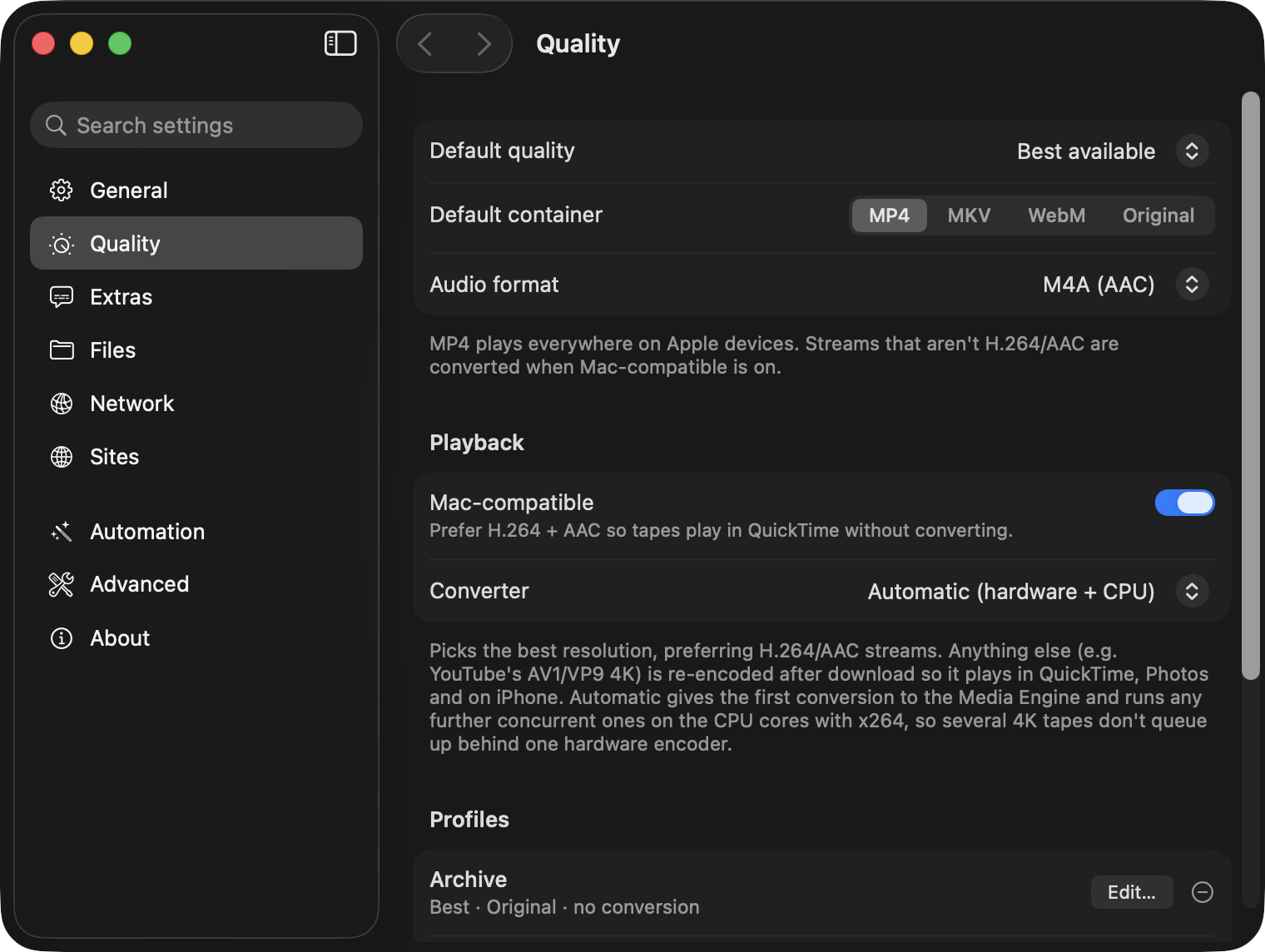The height and width of the screenshot is (952, 1265).
Task: Click the Archive profile name
Action: (x=469, y=880)
